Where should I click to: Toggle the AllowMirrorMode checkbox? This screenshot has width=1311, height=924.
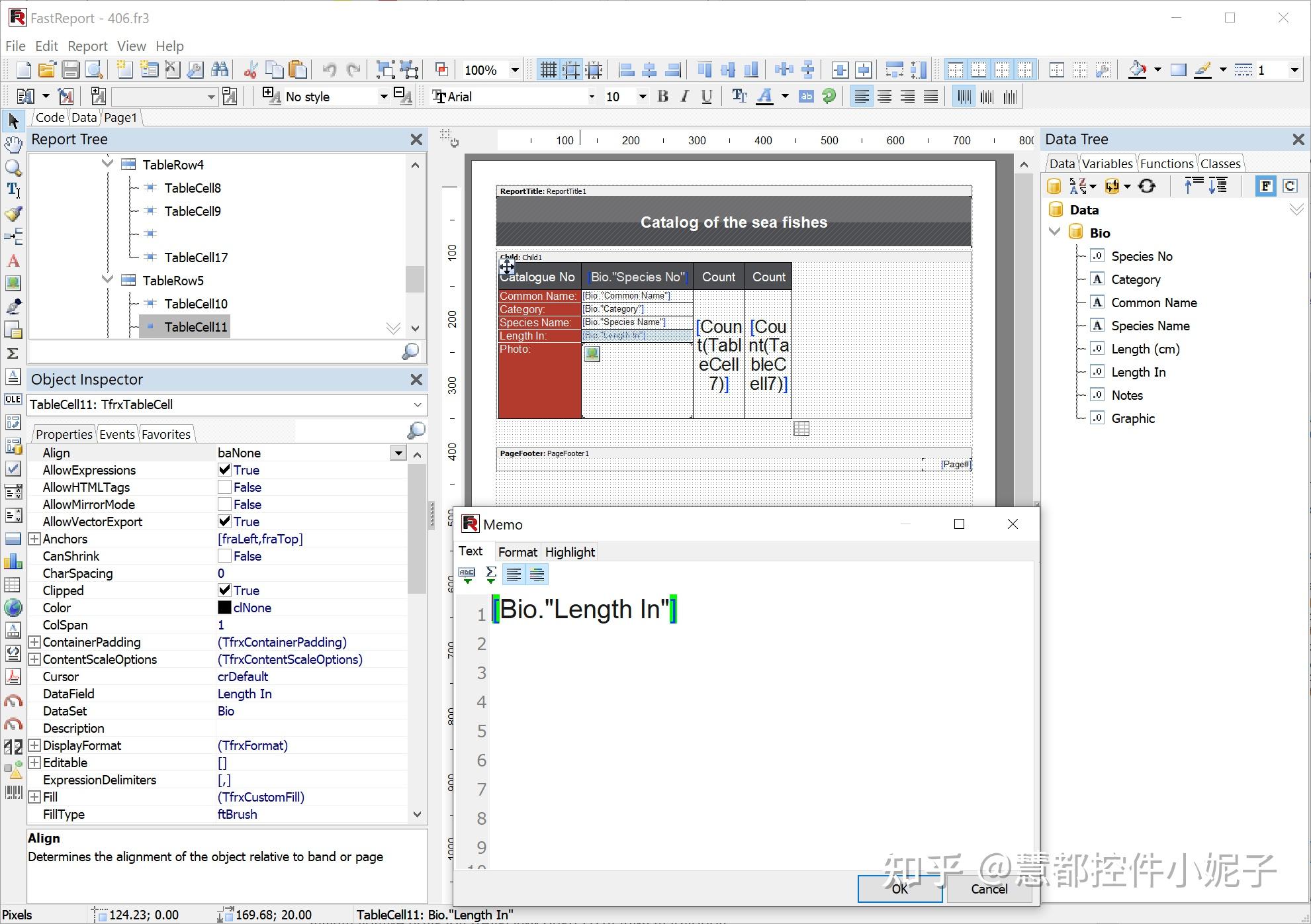224,504
